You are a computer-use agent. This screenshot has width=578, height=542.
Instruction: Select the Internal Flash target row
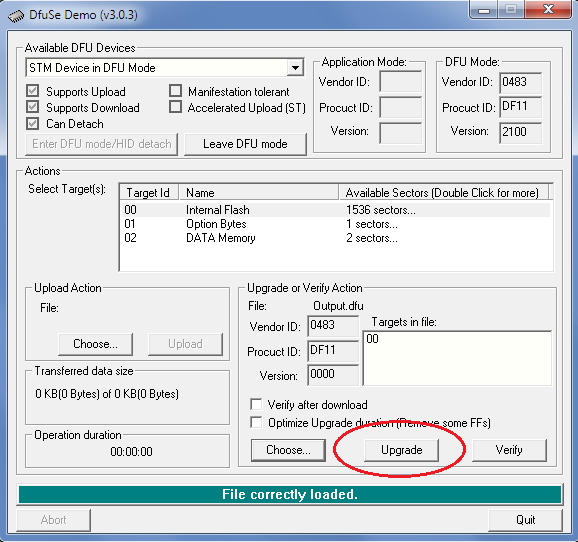(335, 210)
